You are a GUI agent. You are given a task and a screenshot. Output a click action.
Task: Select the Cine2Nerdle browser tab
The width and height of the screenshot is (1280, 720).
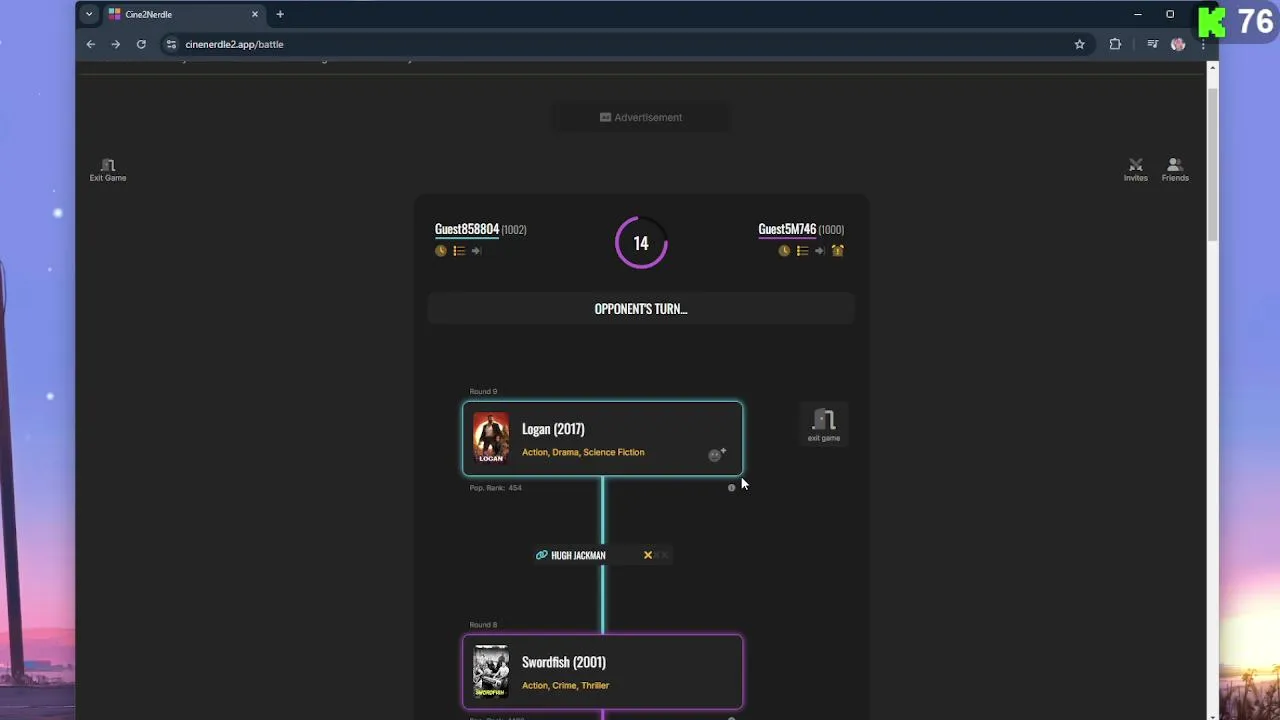tap(184, 14)
